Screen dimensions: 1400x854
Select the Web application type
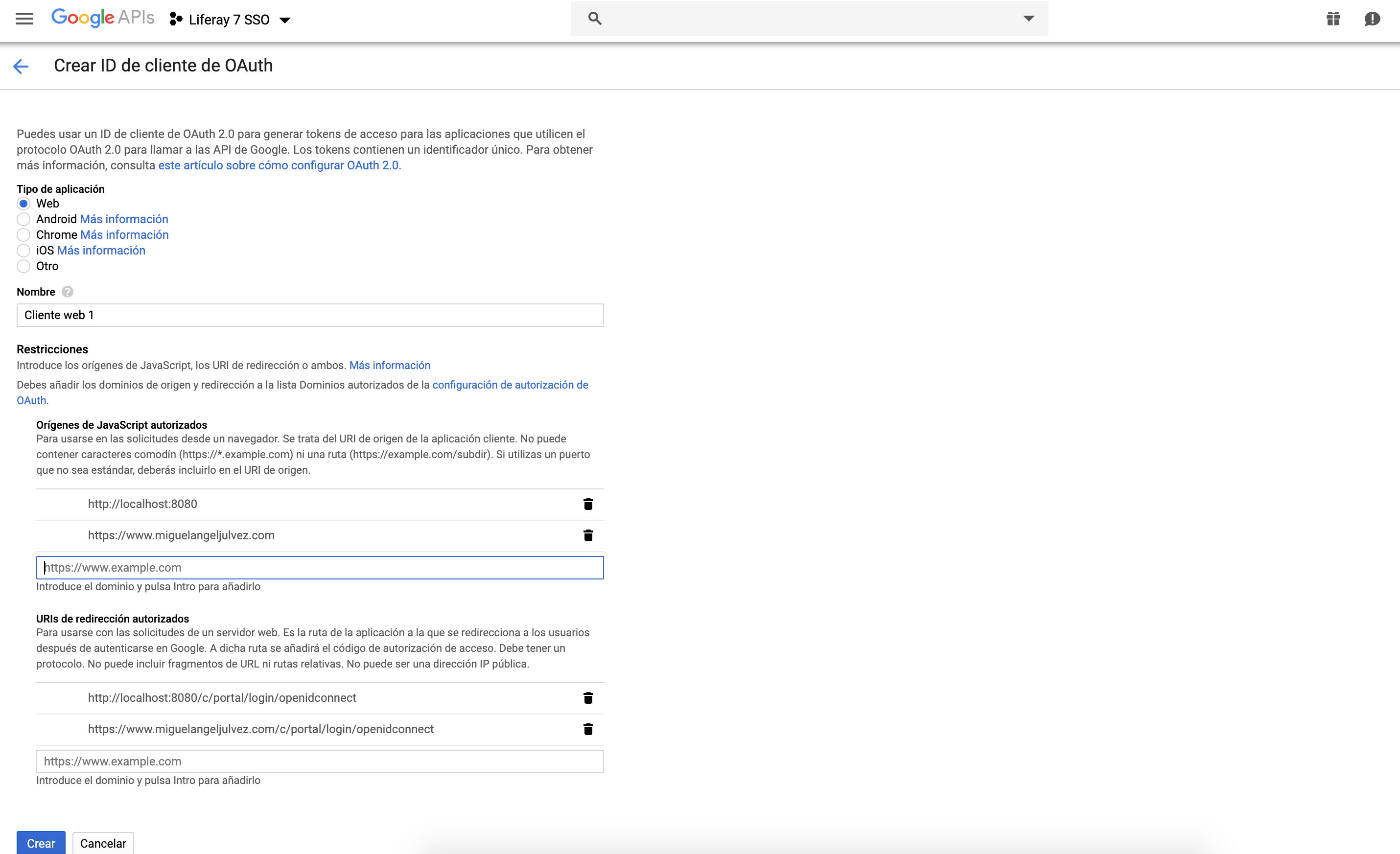point(23,204)
